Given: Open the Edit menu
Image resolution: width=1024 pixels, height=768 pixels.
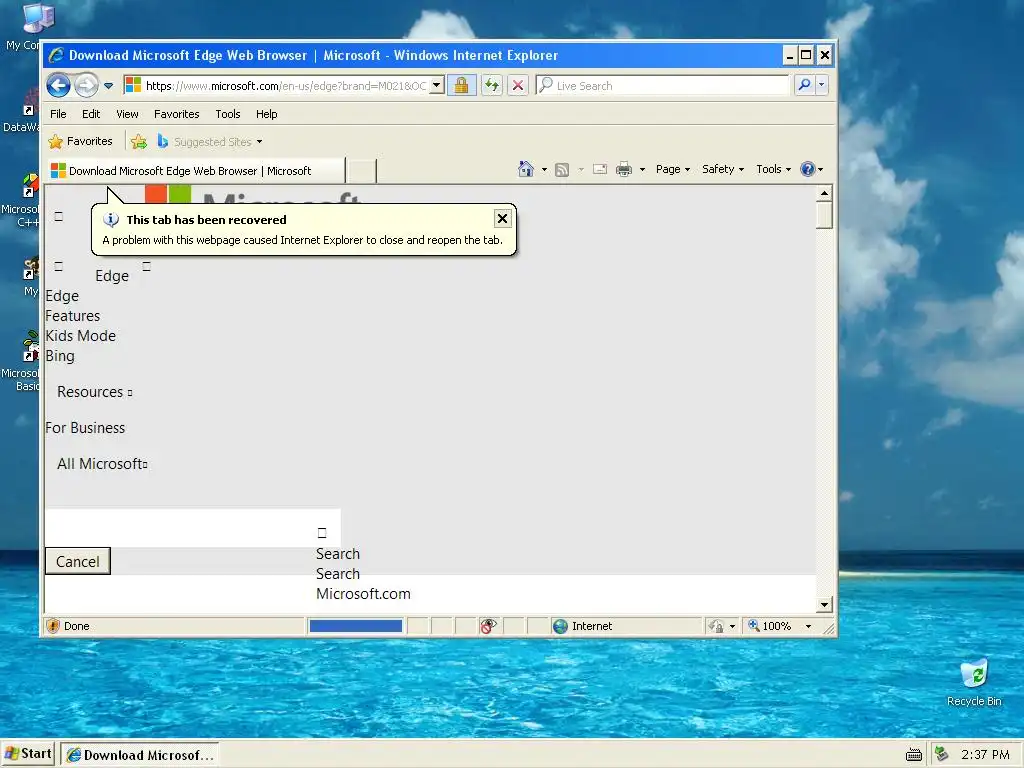Looking at the screenshot, I should coord(91,114).
